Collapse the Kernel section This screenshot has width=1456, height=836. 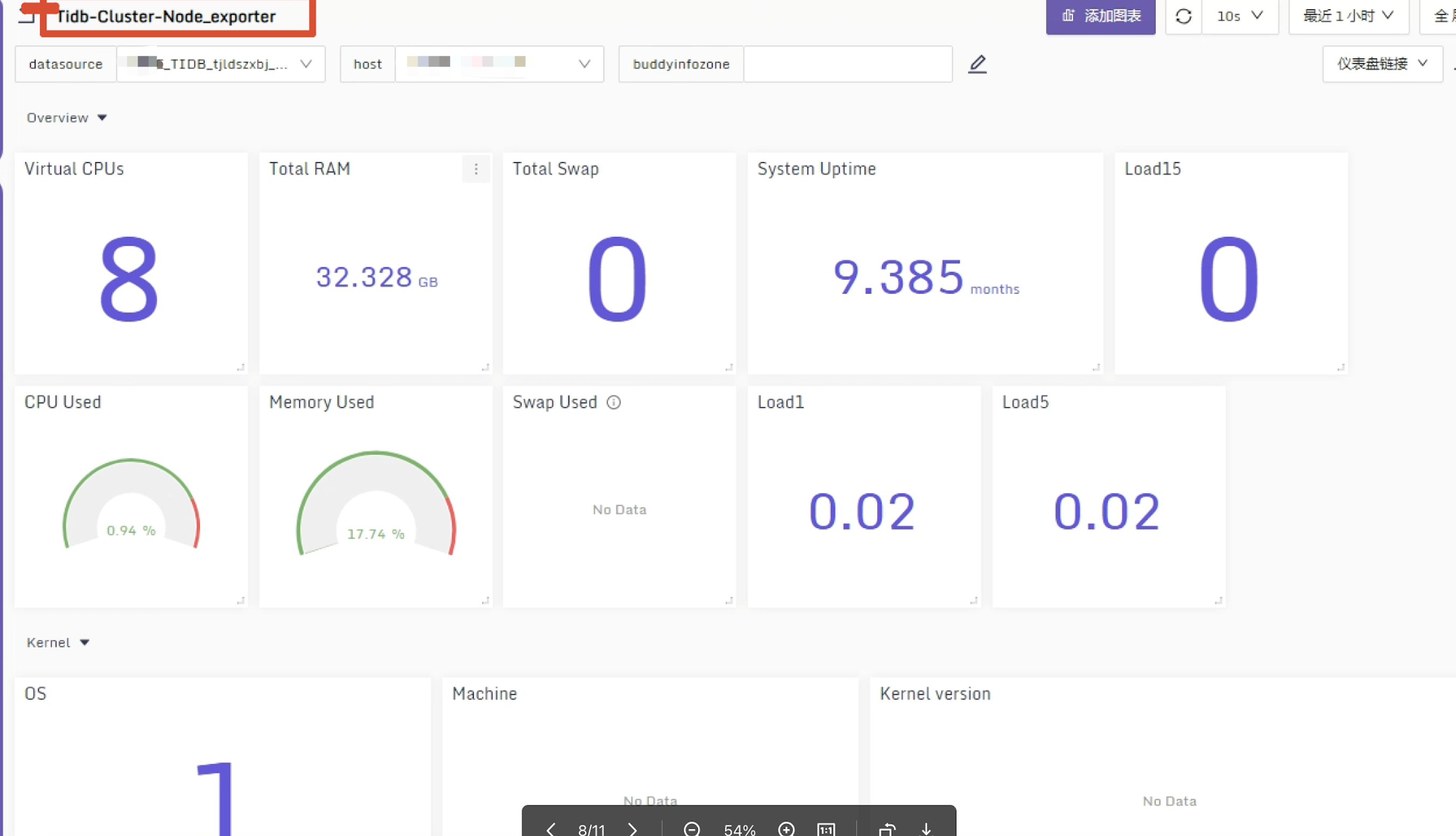point(58,643)
